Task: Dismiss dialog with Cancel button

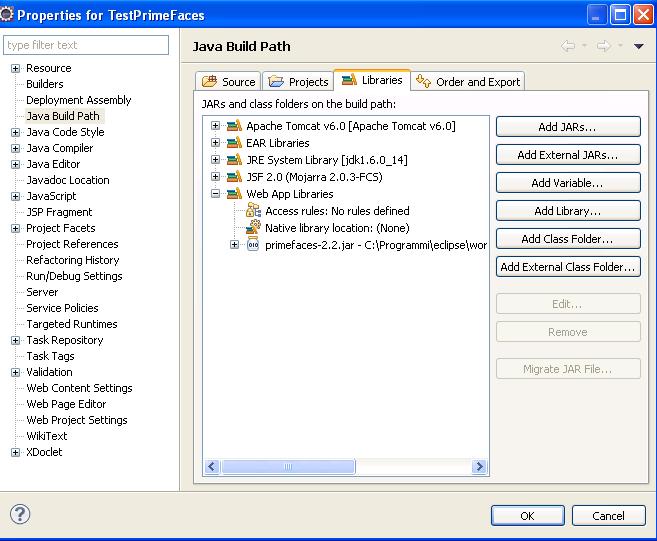Action: pyautogui.click(x=608, y=515)
